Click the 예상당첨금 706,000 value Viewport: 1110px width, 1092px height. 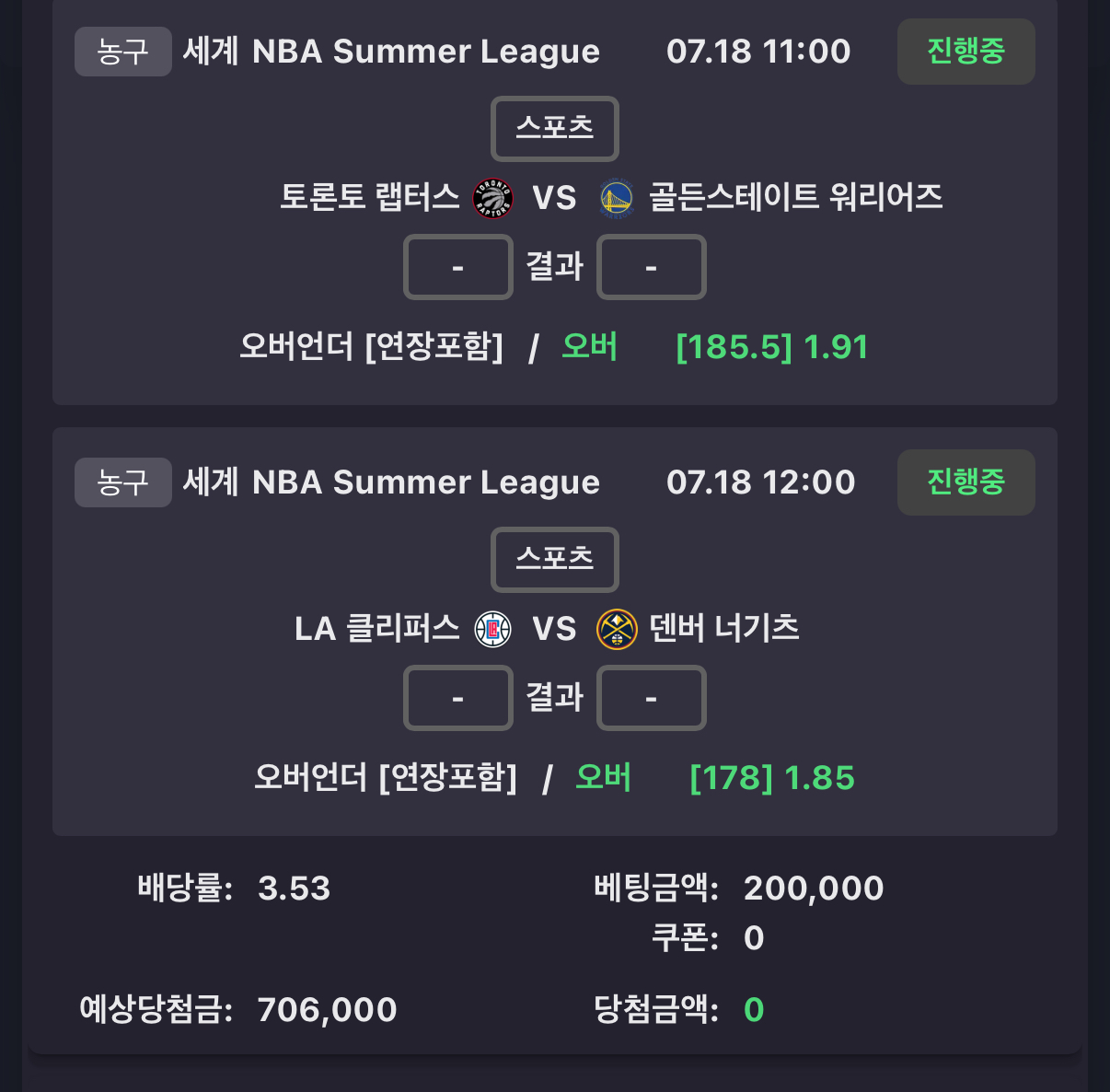point(328,1010)
